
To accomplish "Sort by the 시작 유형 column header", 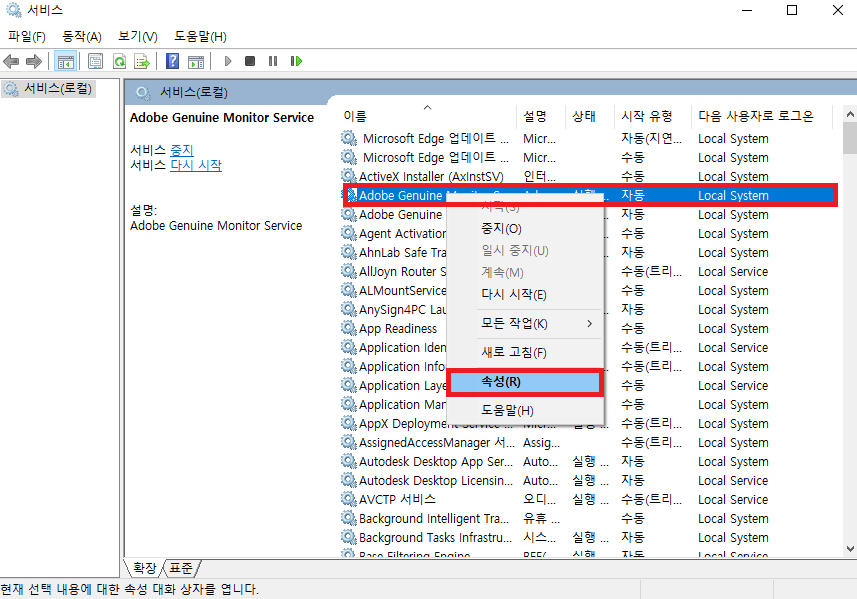I will coord(653,116).
